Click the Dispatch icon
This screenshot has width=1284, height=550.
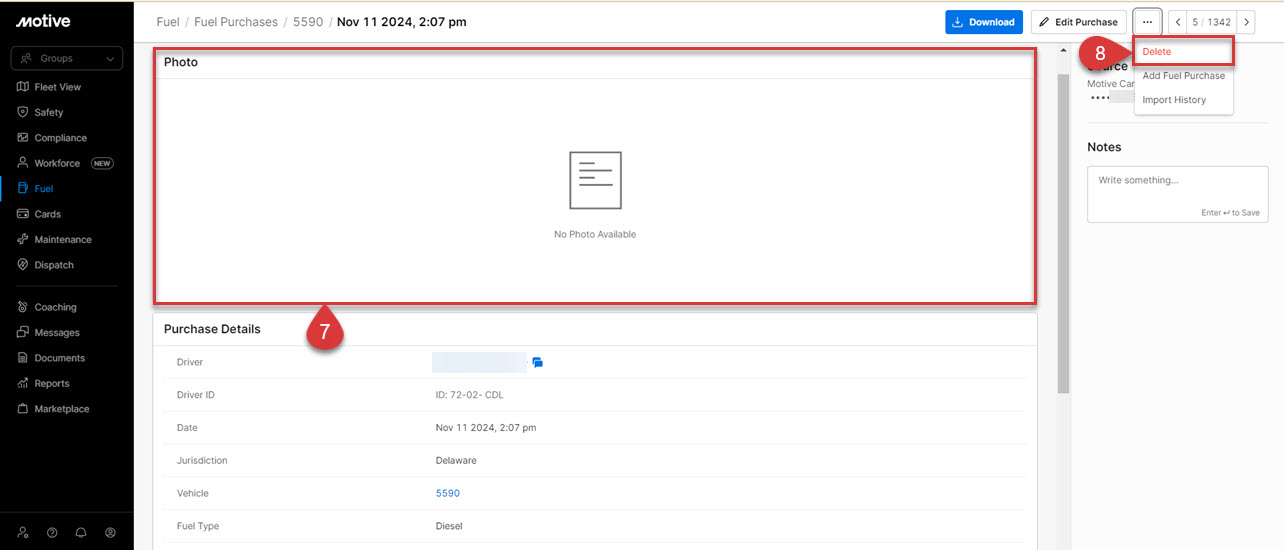(x=23, y=265)
